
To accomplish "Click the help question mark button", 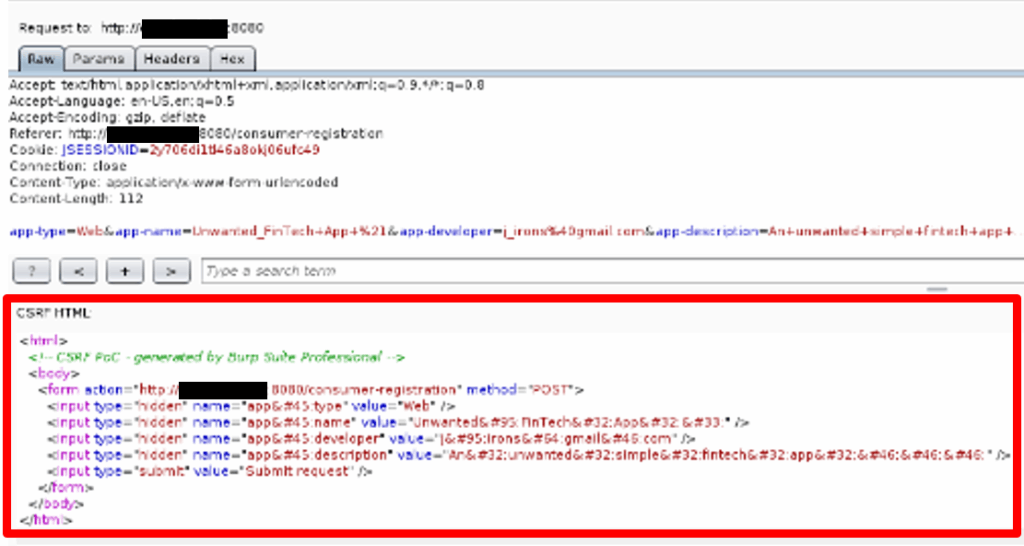I will 30,271.
